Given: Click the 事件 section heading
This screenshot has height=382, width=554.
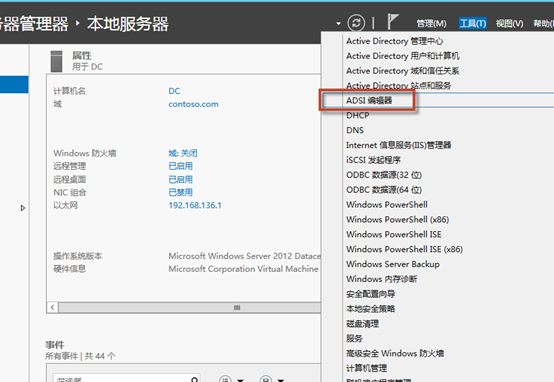Looking at the screenshot, I should tap(55, 345).
